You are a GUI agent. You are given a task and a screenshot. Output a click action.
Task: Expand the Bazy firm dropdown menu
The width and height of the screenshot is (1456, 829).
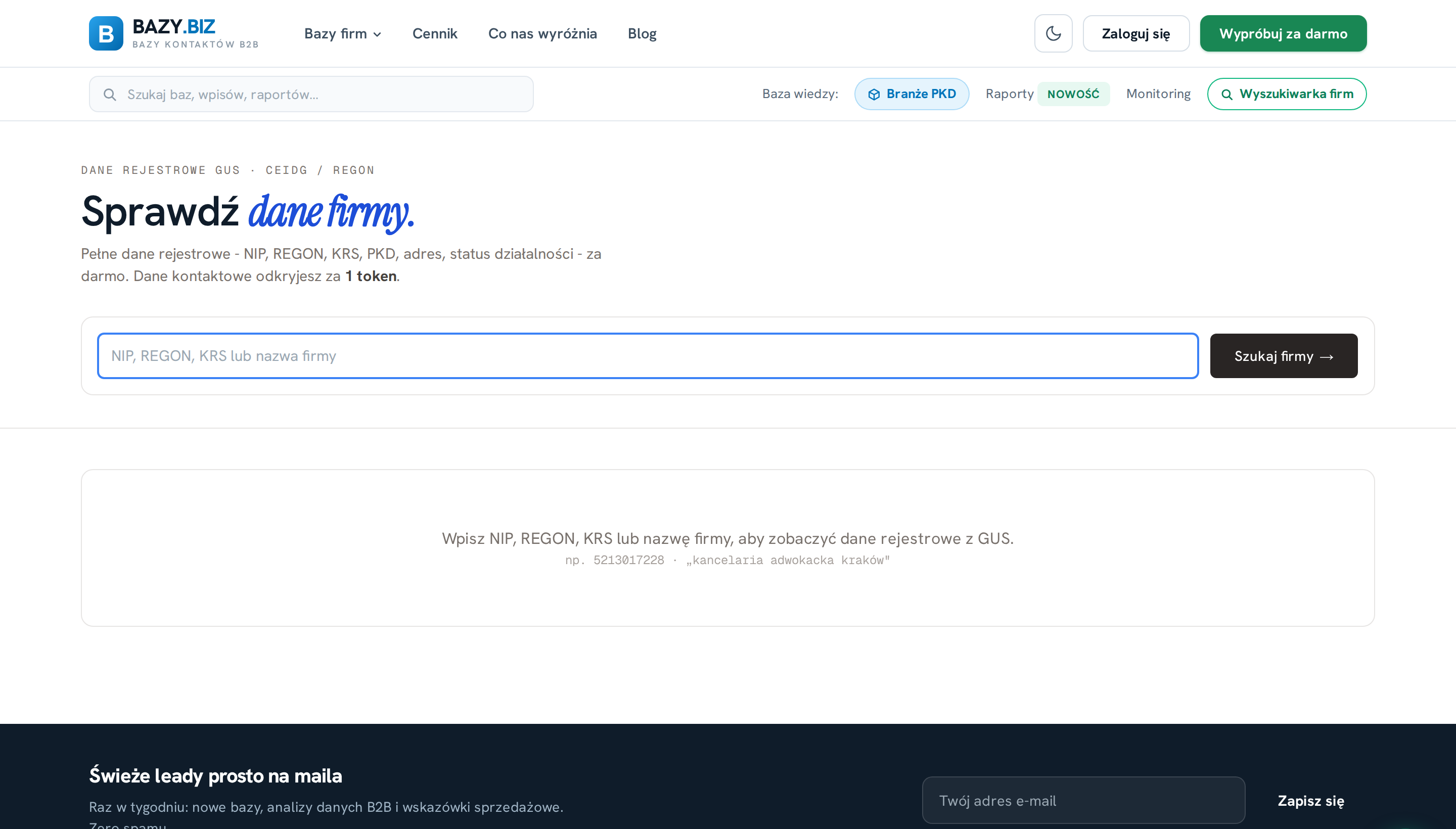(x=343, y=33)
